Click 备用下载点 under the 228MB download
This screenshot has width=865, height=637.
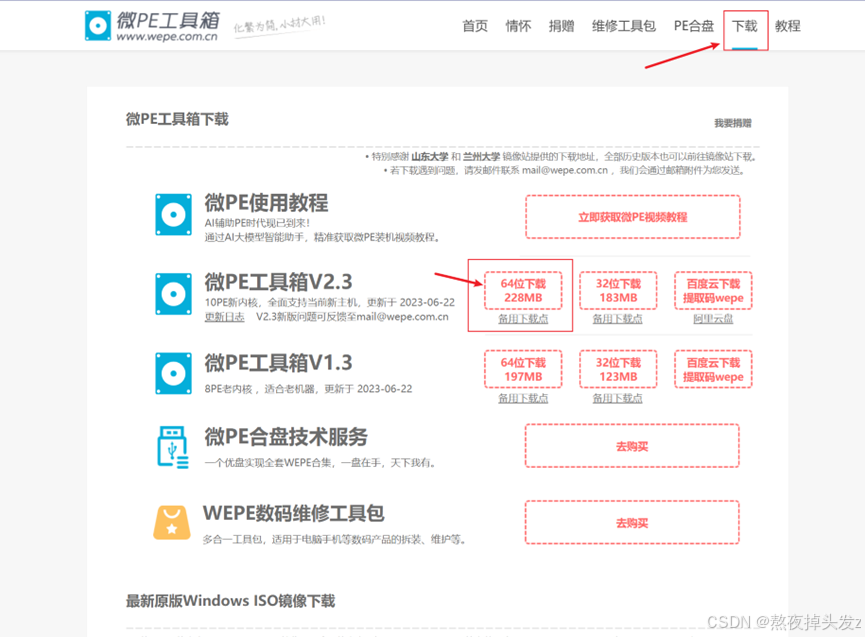(523, 319)
